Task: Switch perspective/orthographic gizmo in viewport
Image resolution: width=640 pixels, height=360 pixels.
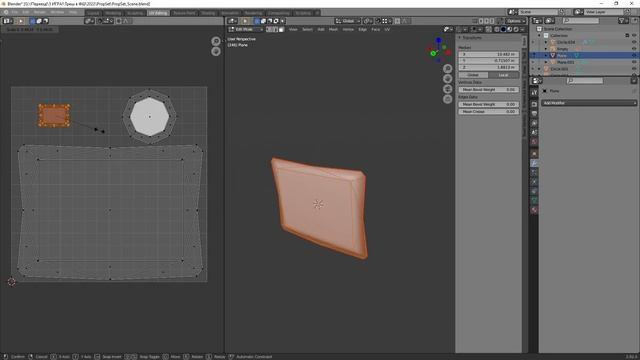Action: click(448, 99)
